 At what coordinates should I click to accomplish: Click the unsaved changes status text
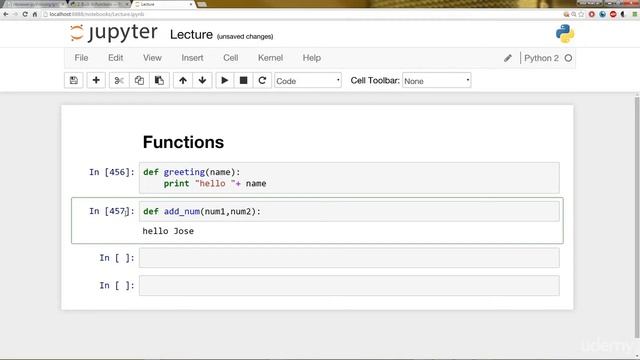pyautogui.click(x=245, y=37)
